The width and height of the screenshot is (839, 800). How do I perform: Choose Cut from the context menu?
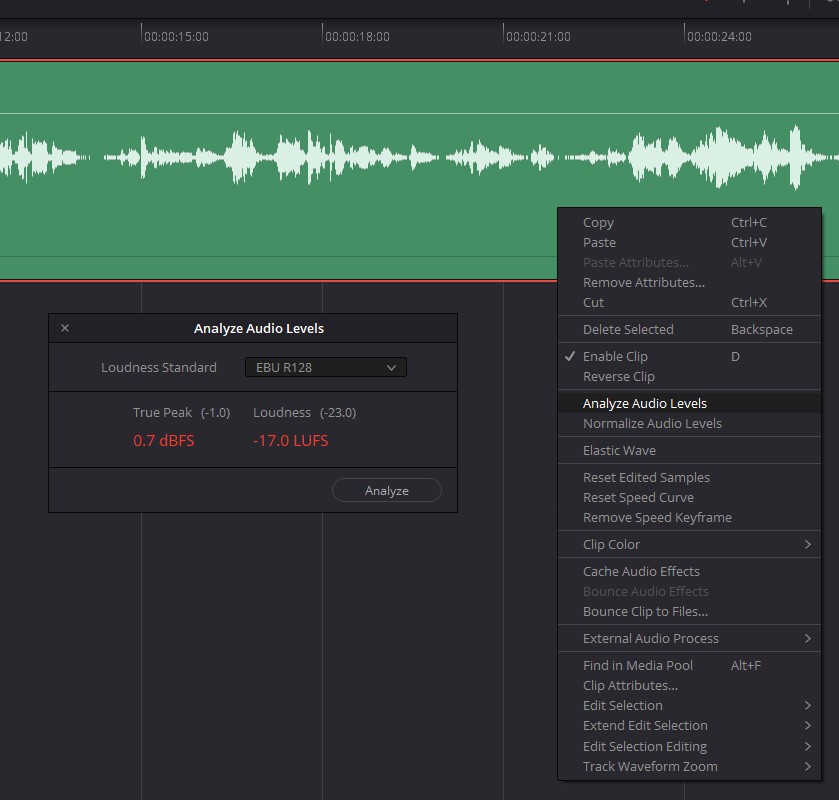(689, 302)
